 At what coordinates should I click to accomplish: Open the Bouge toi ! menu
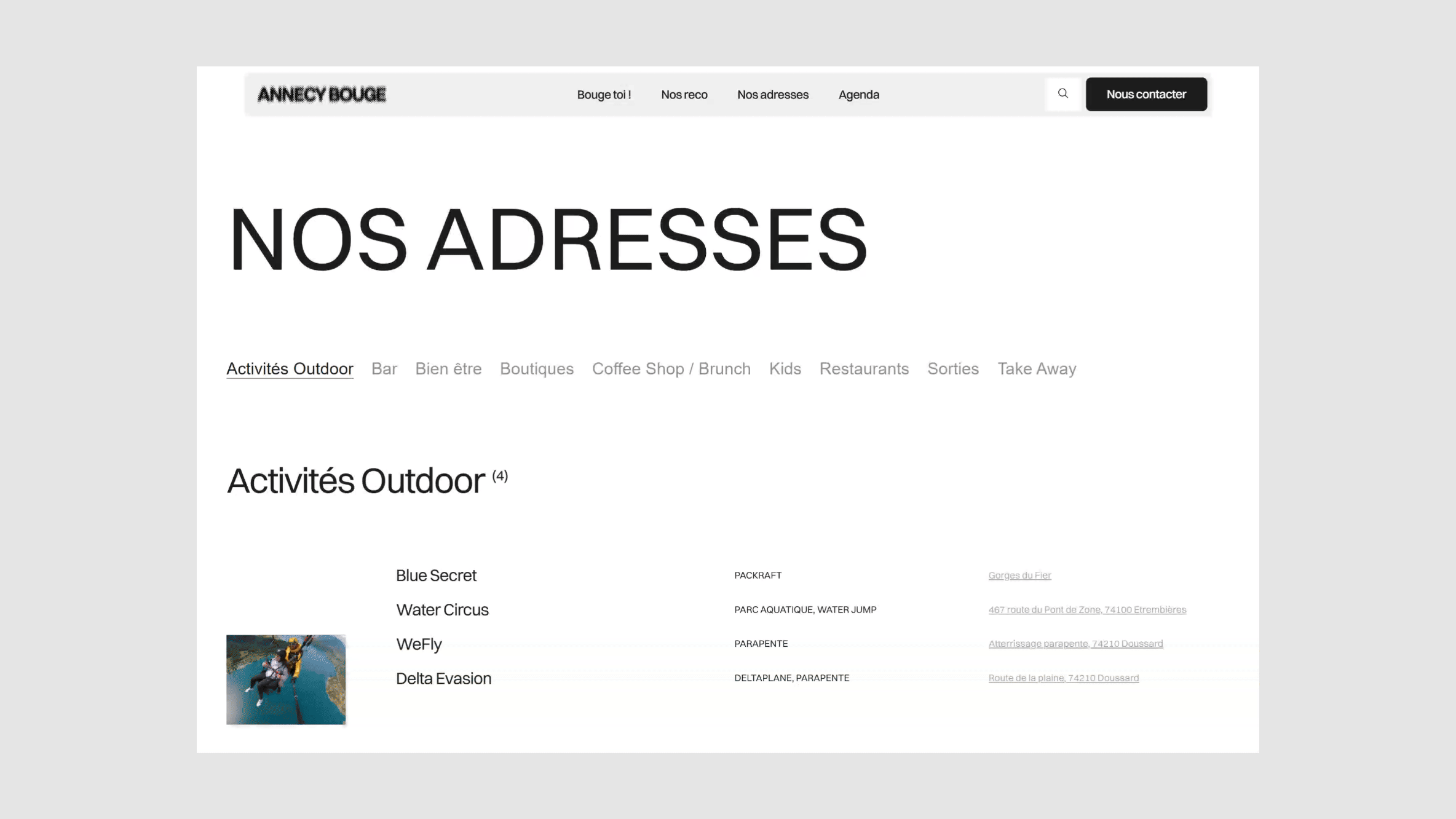604,95
